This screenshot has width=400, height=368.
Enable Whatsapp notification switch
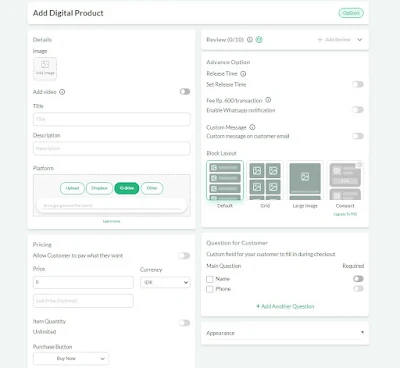pos(358,110)
